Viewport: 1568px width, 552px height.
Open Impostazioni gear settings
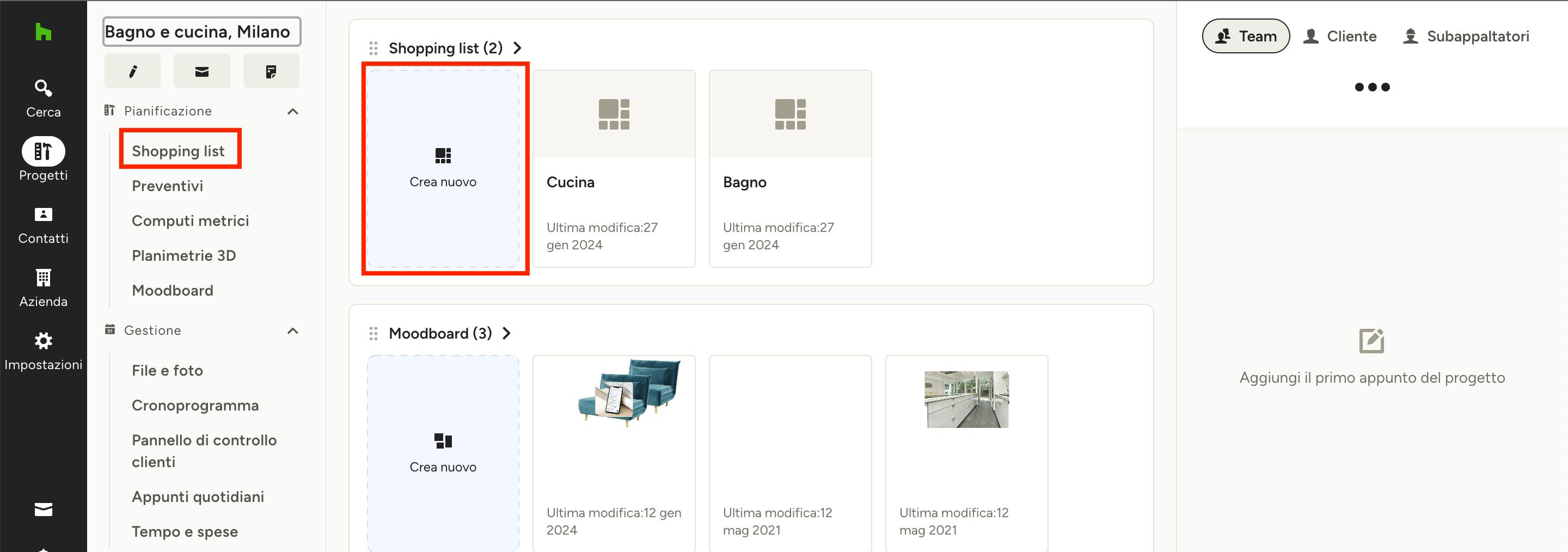click(42, 351)
